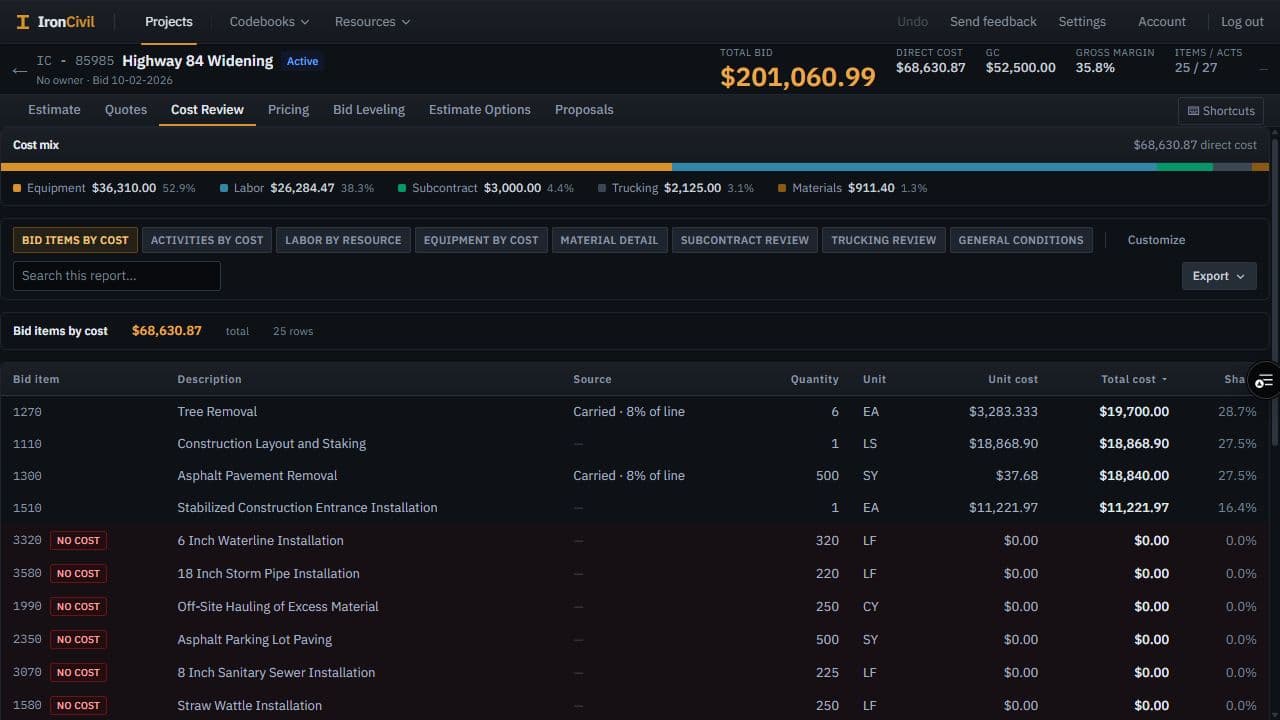This screenshot has width=1280, height=720.
Task: Click the labor segment of cost mix bar
Action: click(x=914, y=167)
